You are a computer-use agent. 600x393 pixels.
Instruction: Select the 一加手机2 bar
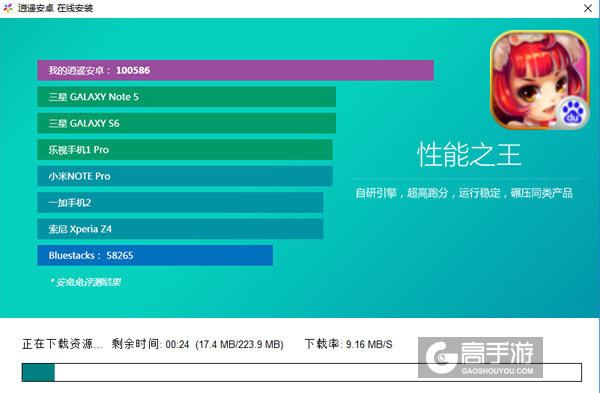[x=180, y=202]
